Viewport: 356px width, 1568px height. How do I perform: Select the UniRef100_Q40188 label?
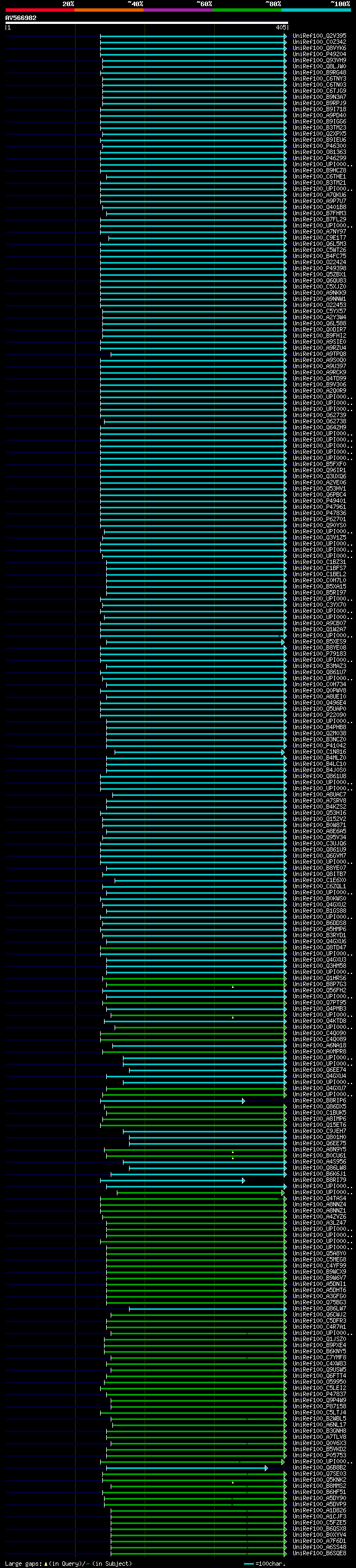(319, 207)
